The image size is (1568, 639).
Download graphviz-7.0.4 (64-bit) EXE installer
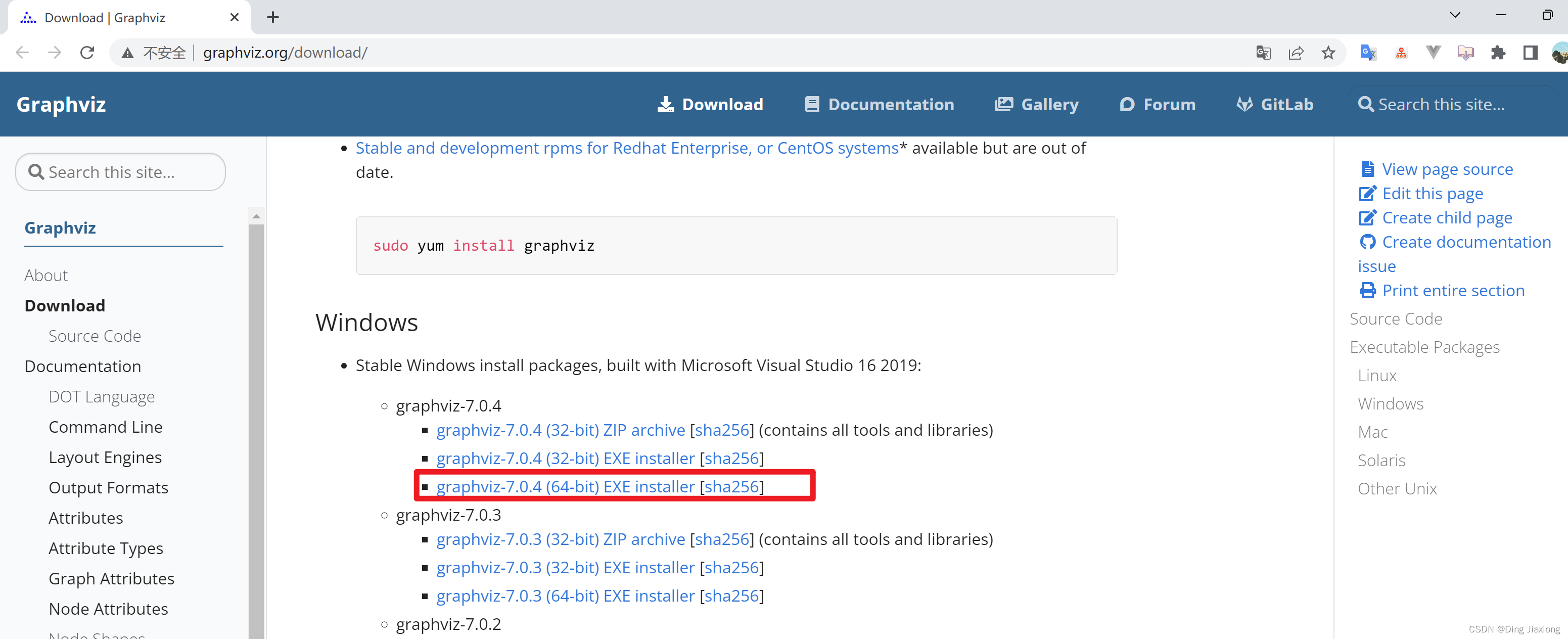pyautogui.click(x=566, y=487)
